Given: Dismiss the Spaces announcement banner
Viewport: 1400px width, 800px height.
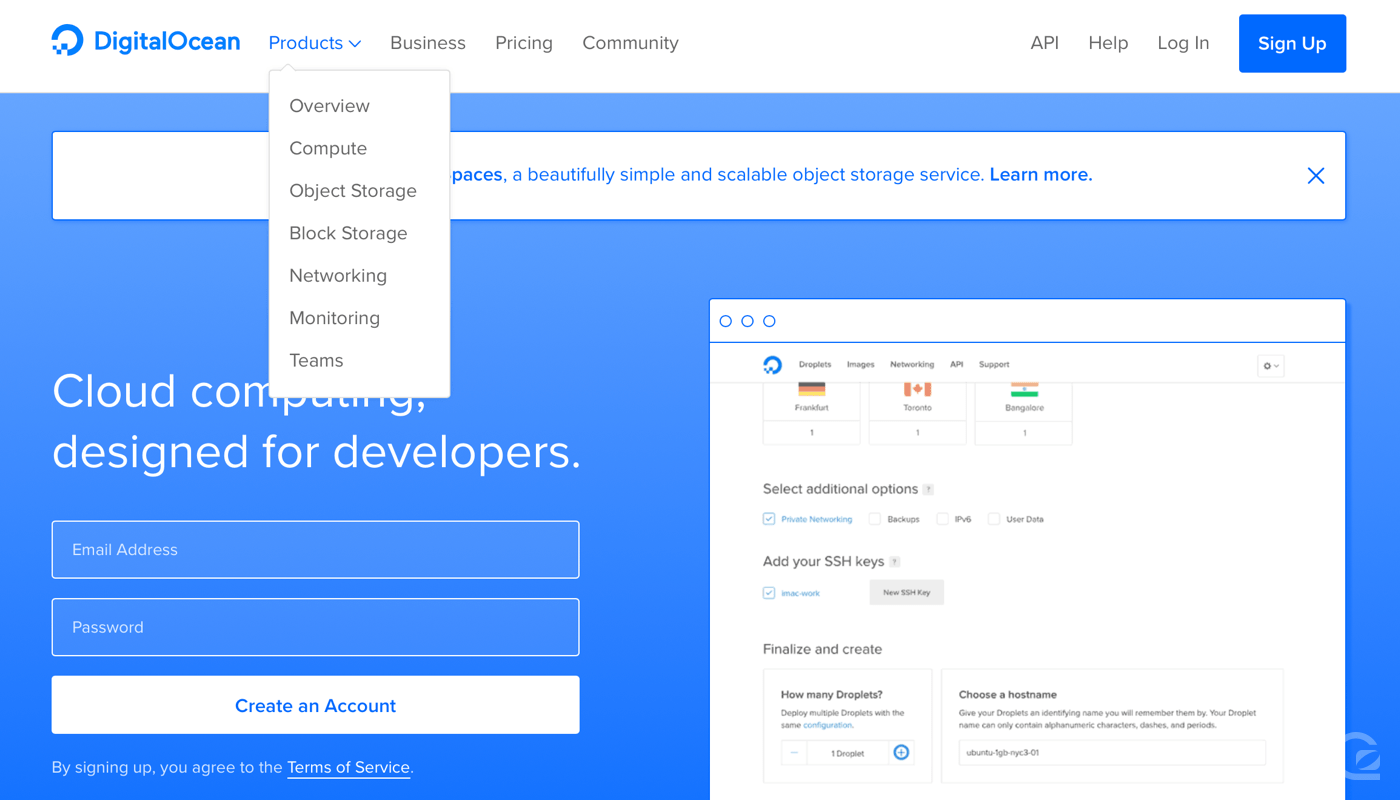Looking at the screenshot, I should pyautogui.click(x=1316, y=176).
